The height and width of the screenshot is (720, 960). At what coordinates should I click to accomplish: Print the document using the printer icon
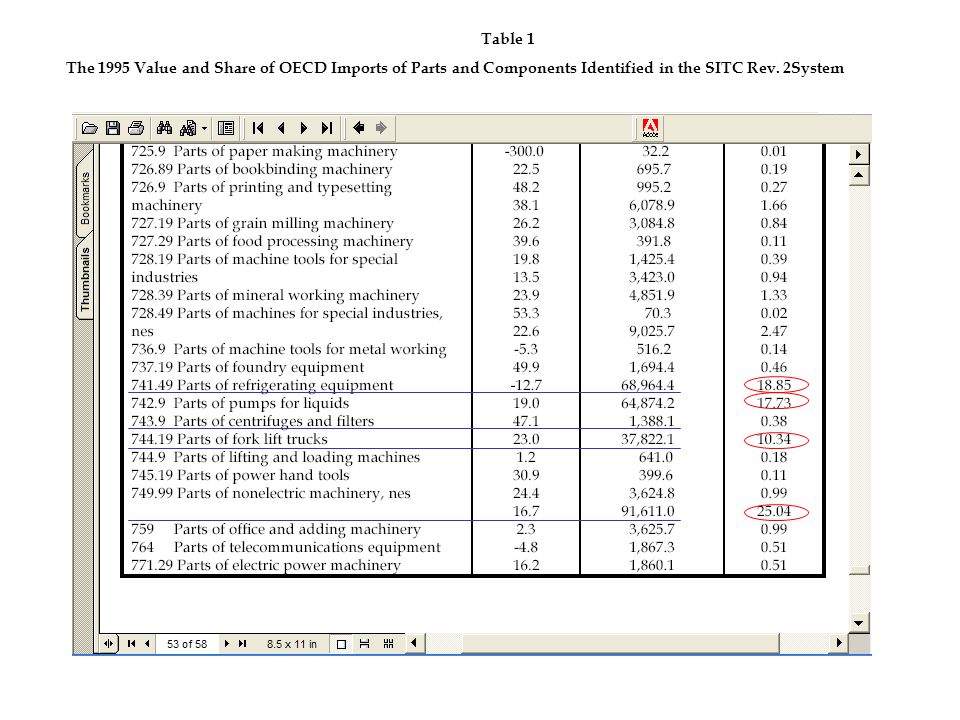coord(136,128)
